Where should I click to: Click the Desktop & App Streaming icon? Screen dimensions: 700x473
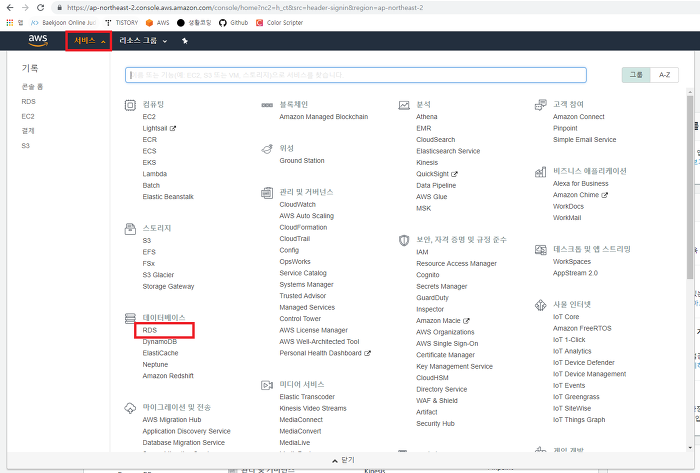point(541,250)
